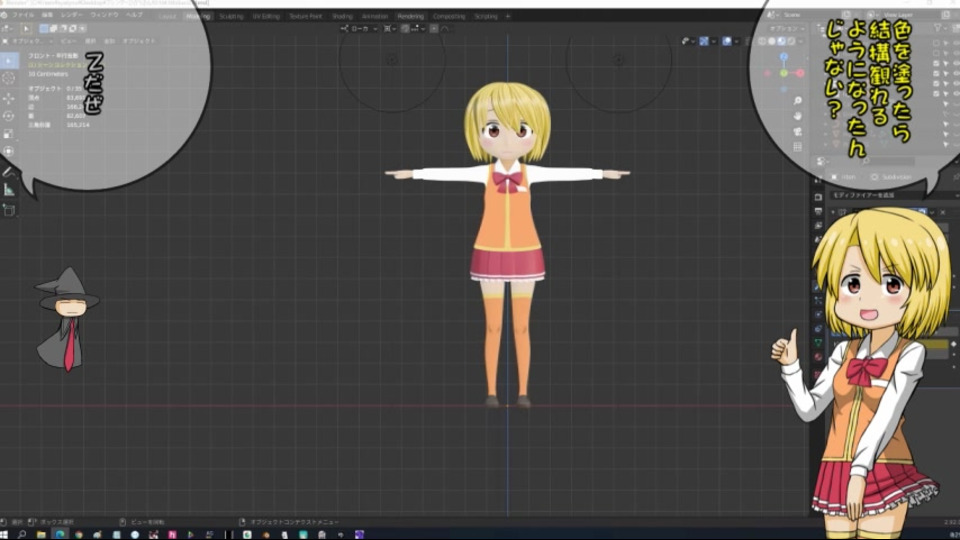This screenshot has height=540, width=960.
Task: Select the Add Cube tool
Action: pos(9,211)
